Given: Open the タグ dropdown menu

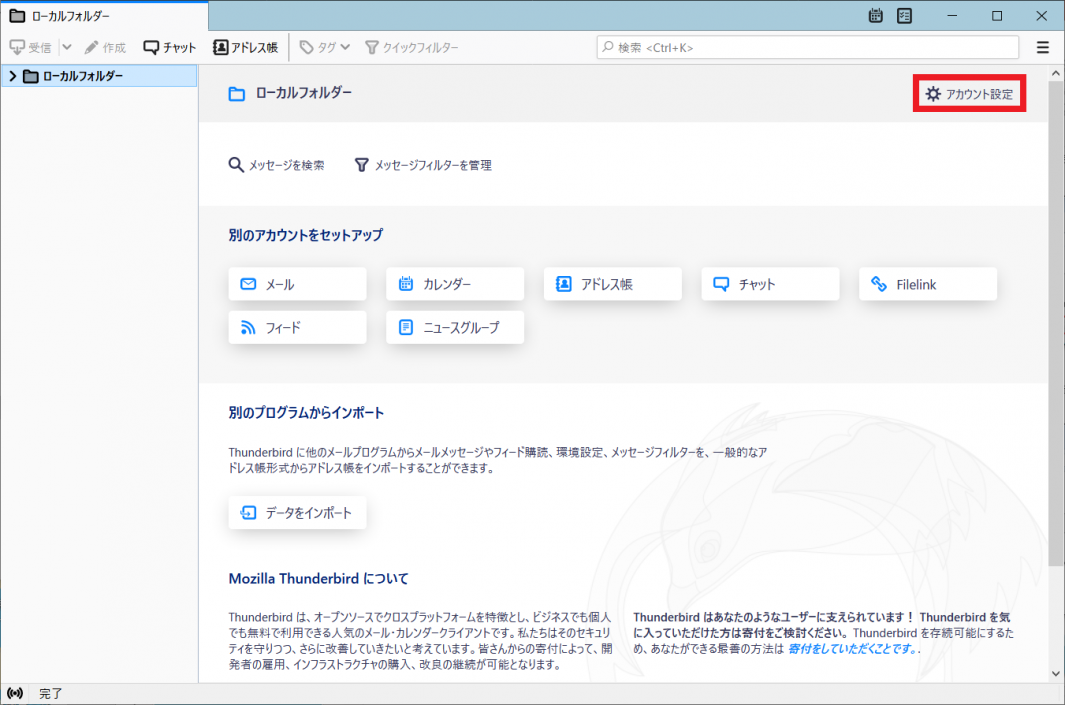Looking at the screenshot, I should (326, 47).
